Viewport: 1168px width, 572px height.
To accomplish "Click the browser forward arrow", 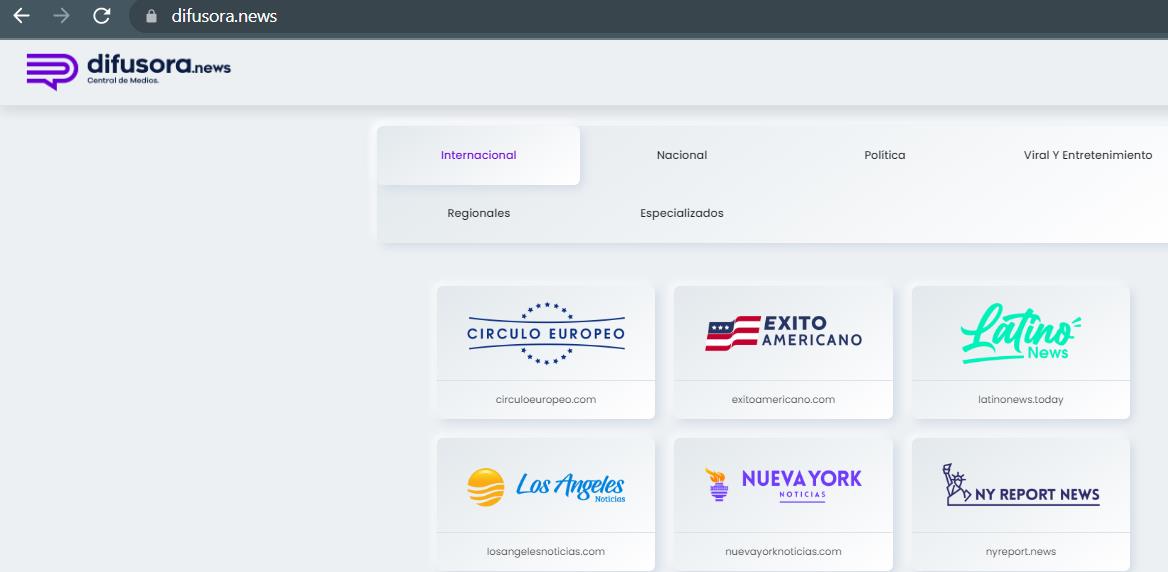I will click(x=61, y=16).
